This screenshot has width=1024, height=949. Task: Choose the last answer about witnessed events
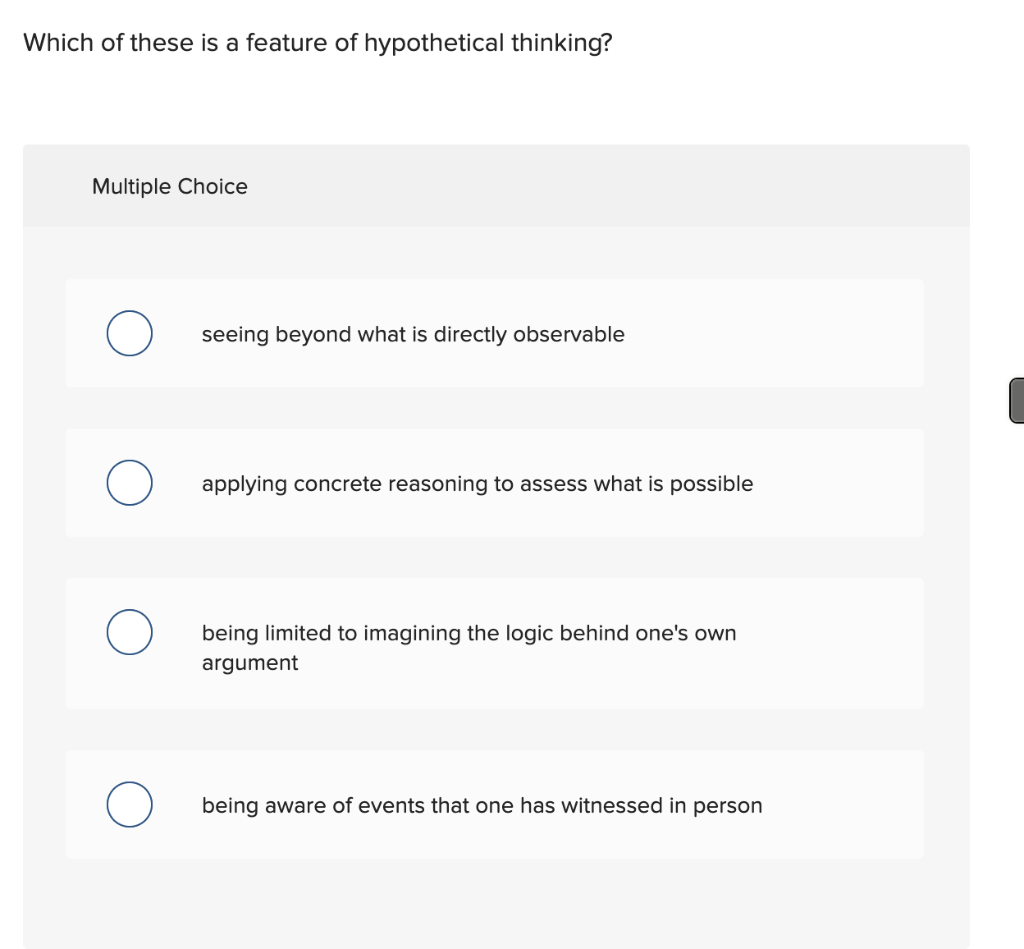click(x=482, y=805)
